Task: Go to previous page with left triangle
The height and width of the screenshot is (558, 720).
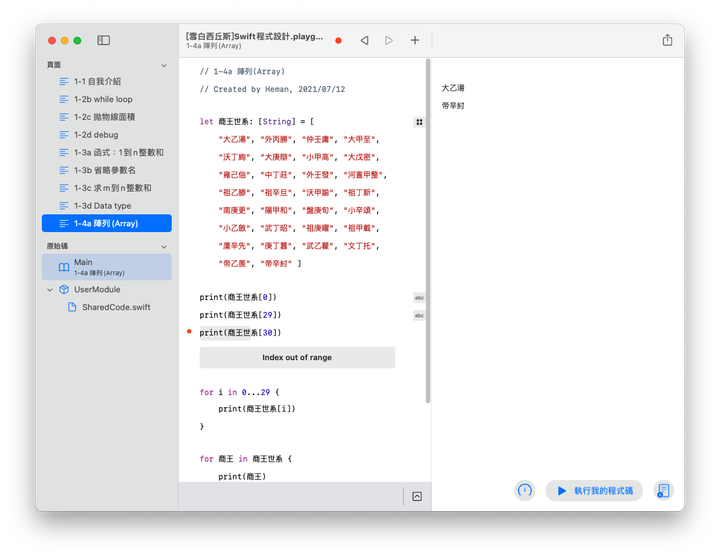Action: [x=365, y=40]
